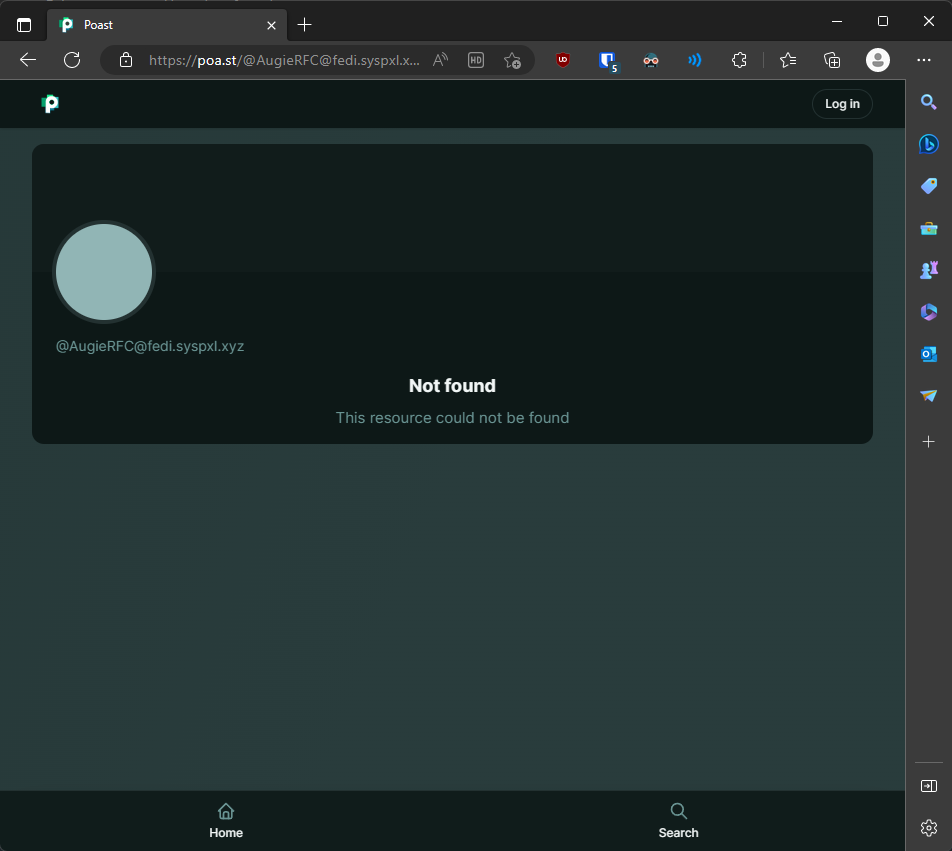Reload the current page
952x851 pixels.
pos(72,60)
